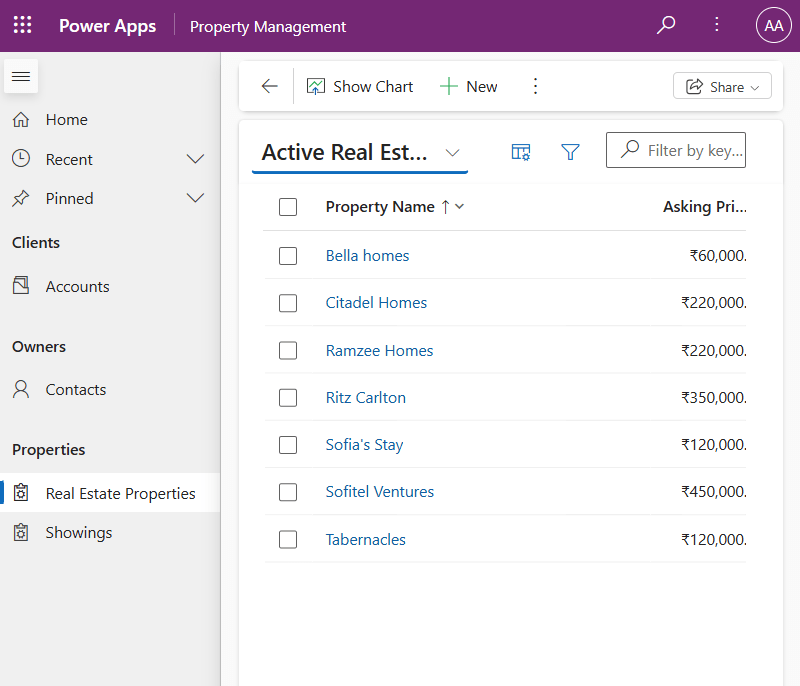Click the back arrow in command bar
The height and width of the screenshot is (686, 800).
tap(269, 86)
